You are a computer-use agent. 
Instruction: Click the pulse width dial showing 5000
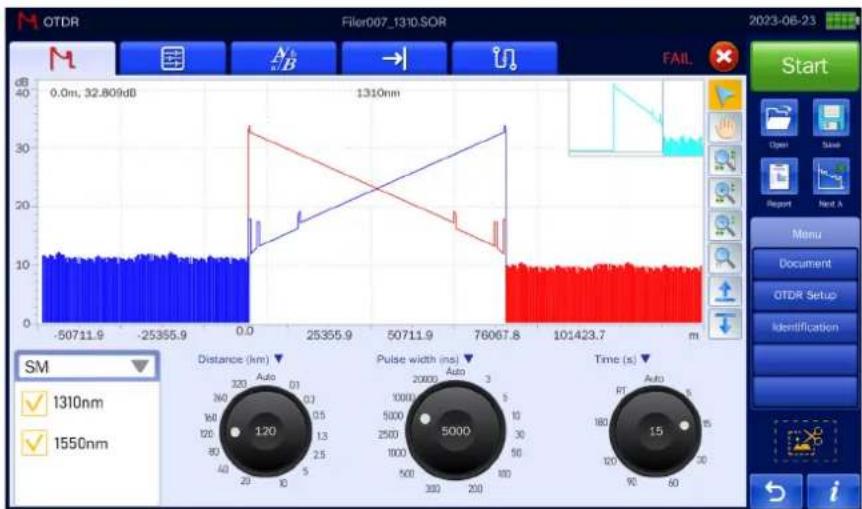(x=455, y=430)
